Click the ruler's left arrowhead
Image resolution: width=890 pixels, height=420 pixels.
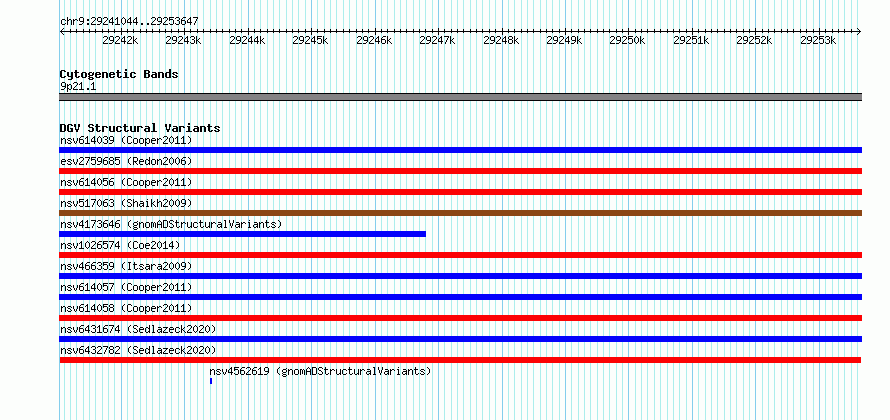62,31
